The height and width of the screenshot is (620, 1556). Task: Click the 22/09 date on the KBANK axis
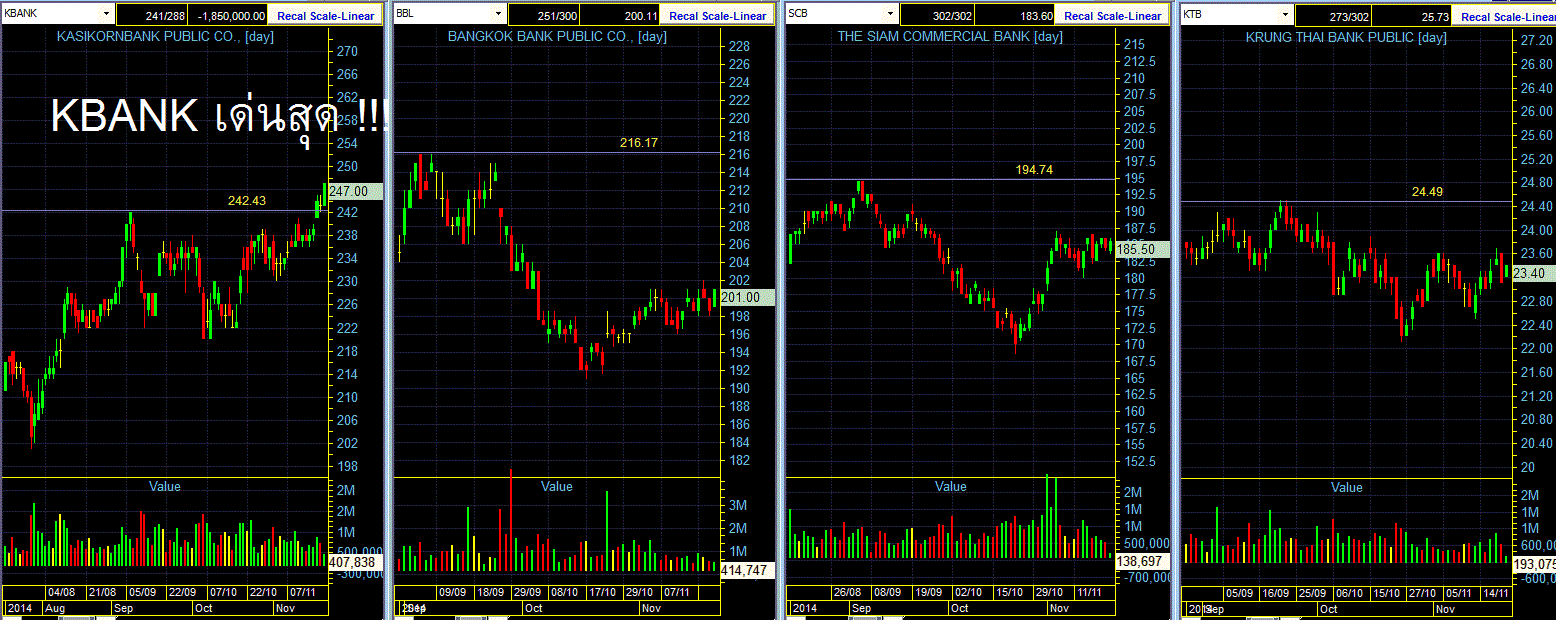point(180,592)
